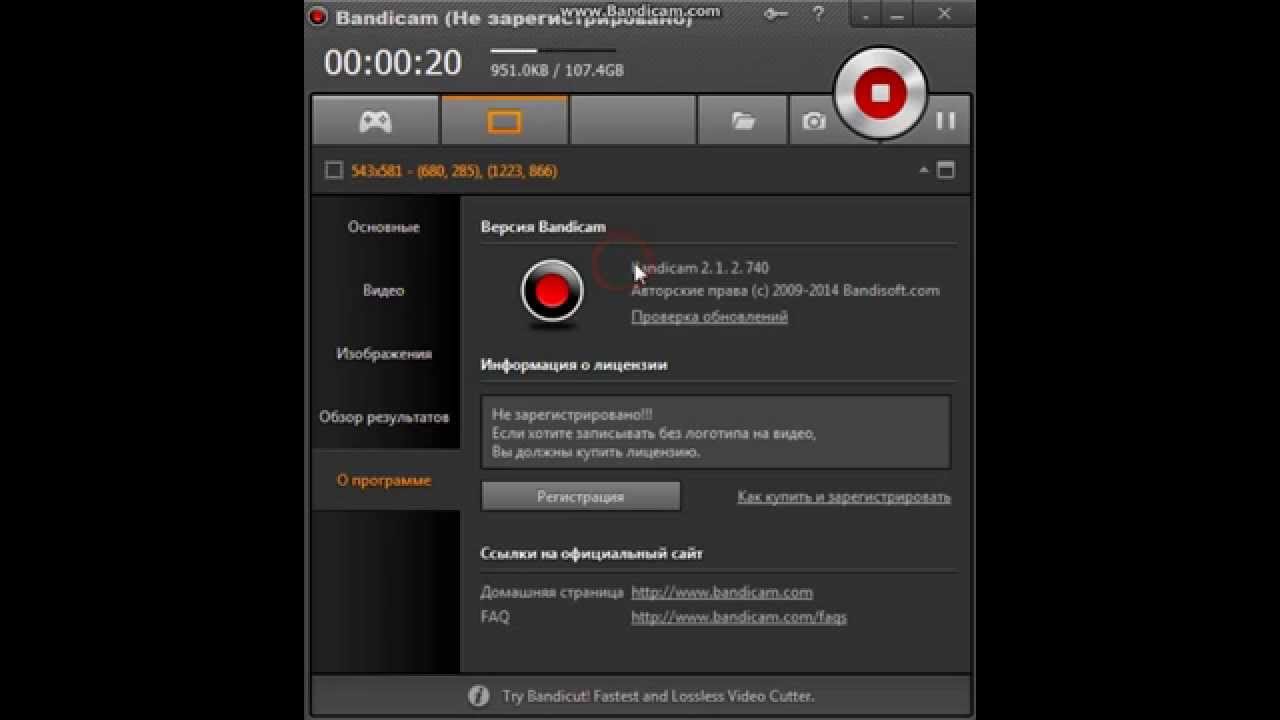
Task: Click the Bandicam red logo in title bar
Action: tap(318, 16)
